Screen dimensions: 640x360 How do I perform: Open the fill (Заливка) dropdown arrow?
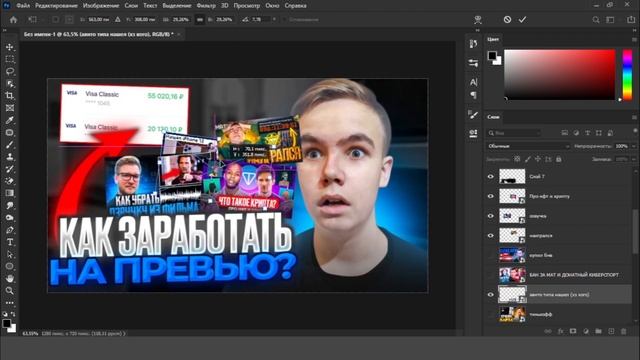(634, 159)
